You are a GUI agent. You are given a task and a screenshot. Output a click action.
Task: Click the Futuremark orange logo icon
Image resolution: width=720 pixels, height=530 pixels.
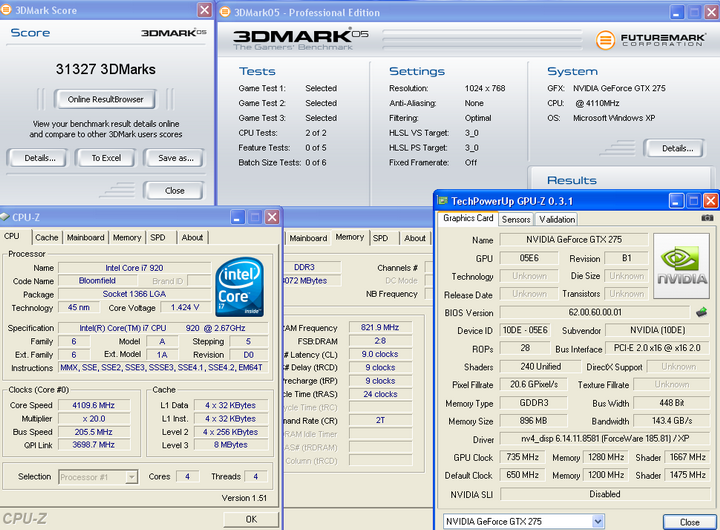(x=605, y=40)
